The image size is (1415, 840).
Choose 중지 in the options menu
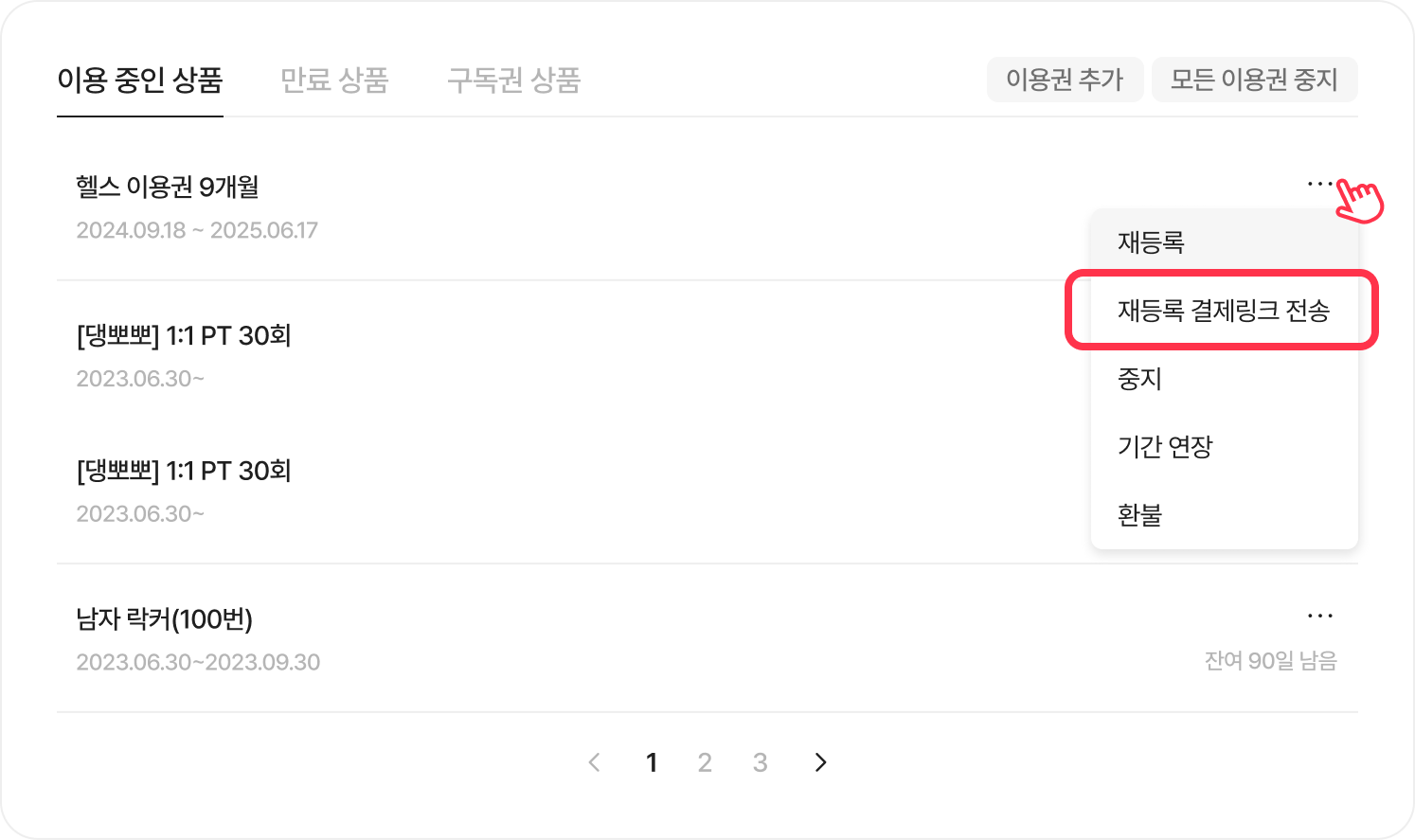click(x=1139, y=379)
